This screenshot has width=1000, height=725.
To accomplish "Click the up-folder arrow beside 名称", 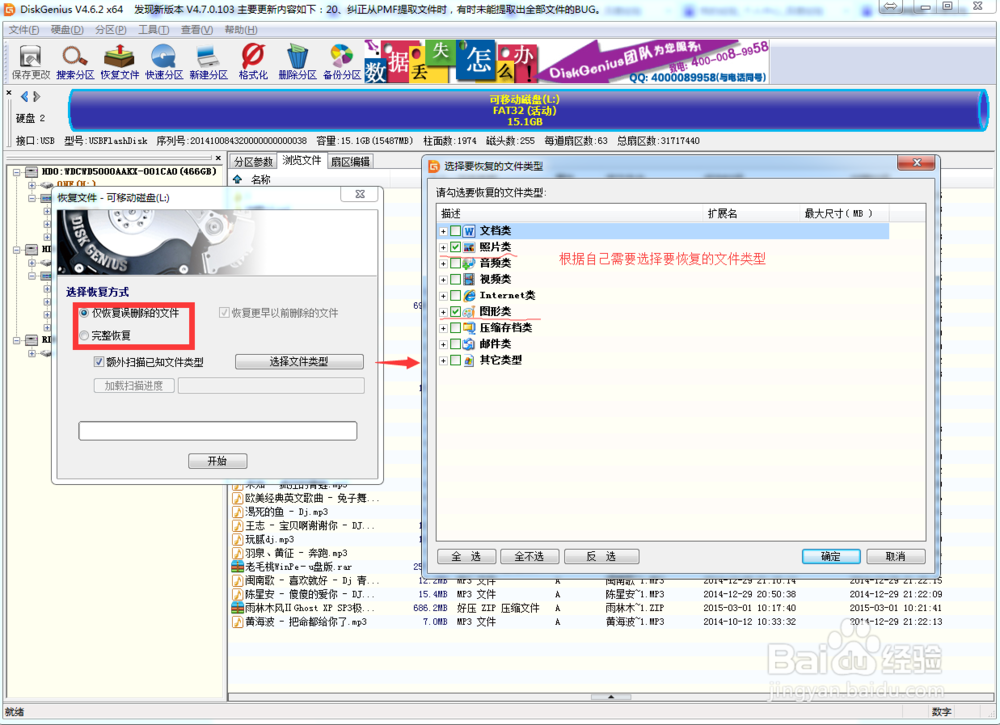I will 237,179.
